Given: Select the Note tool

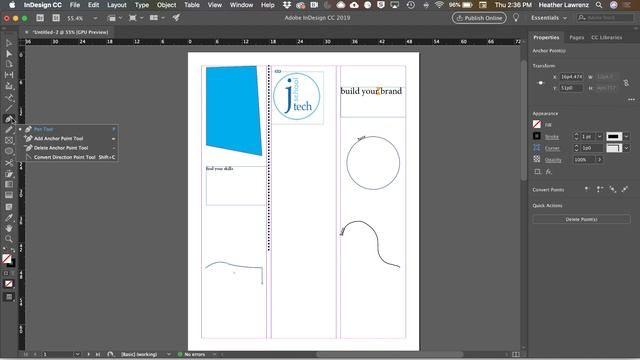Looking at the screenshot, I should pos(9,207).
